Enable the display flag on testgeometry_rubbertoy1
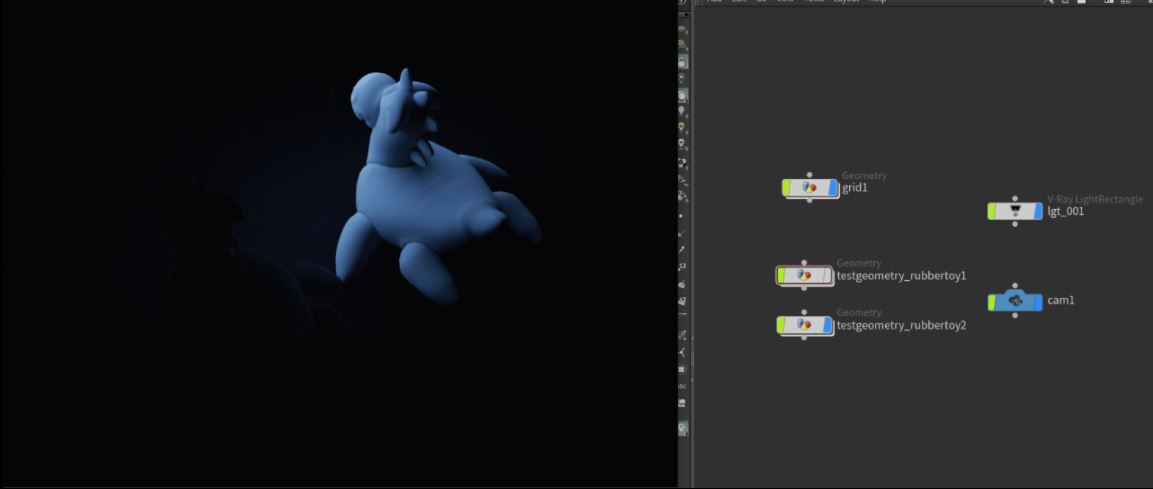 [x=828, y=276]
